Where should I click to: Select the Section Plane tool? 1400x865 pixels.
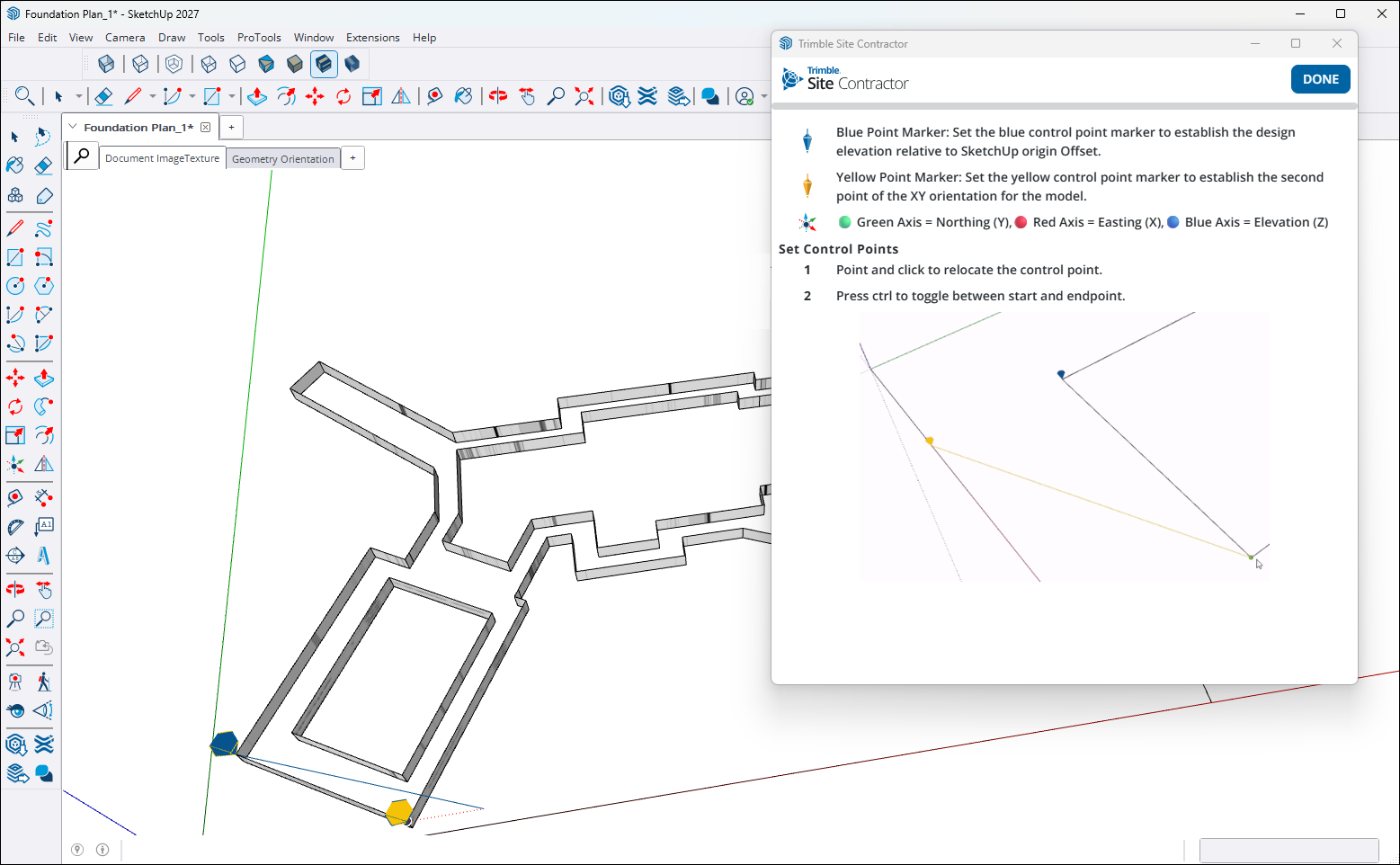click(15, 555)
